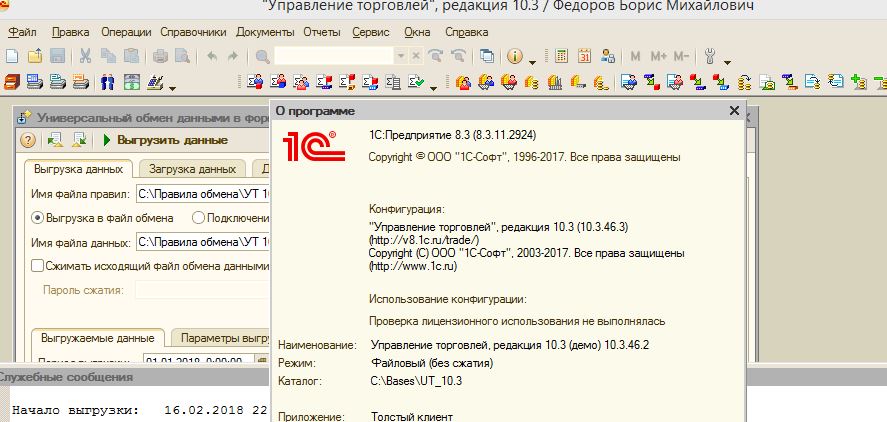Click the http://www.1c.ru link
Image resolution: width=887 pixels, height=422 pixels.
(x=413, y=266)
